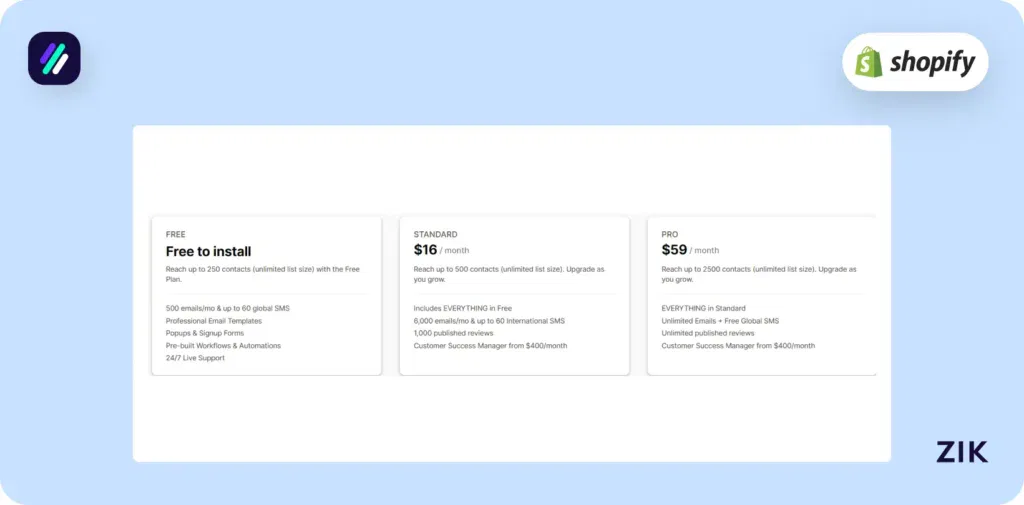Select the STANDARD plan label

[436, 235]
